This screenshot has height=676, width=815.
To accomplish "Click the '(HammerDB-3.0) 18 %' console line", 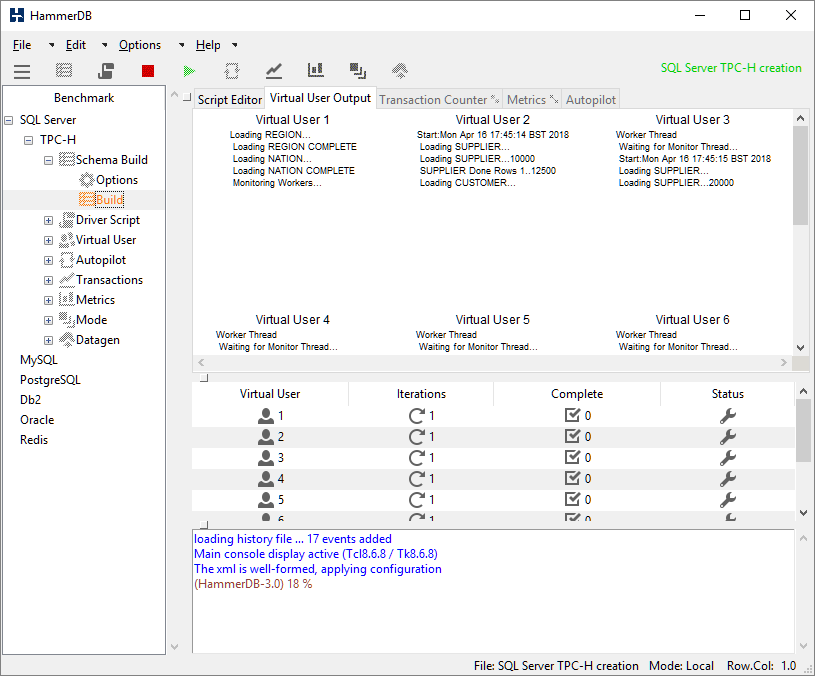I will pos(253,584).
